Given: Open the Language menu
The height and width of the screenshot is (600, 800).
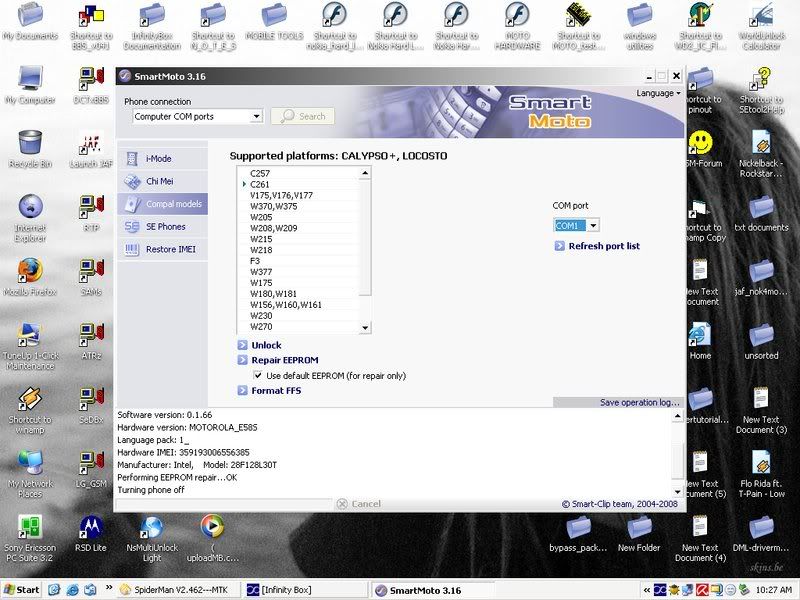Looking at the screenshot, I should coord(658,93).
